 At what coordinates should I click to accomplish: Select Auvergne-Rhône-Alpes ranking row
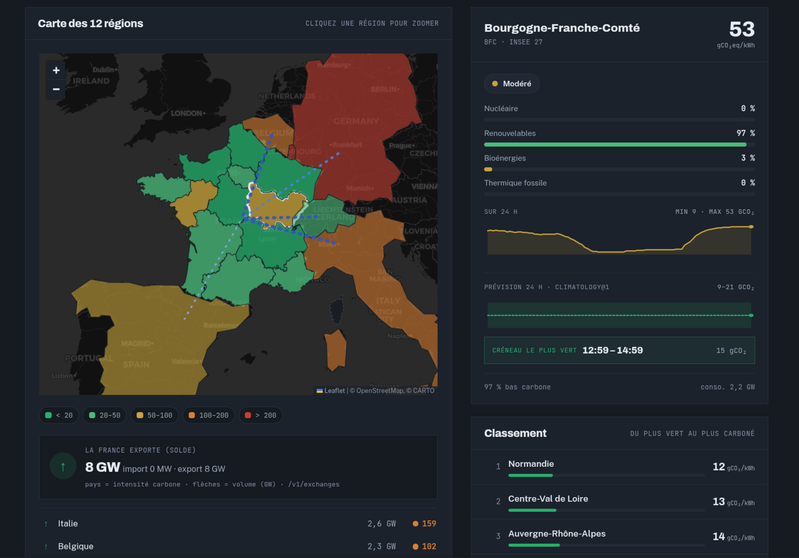pos(619,537)
